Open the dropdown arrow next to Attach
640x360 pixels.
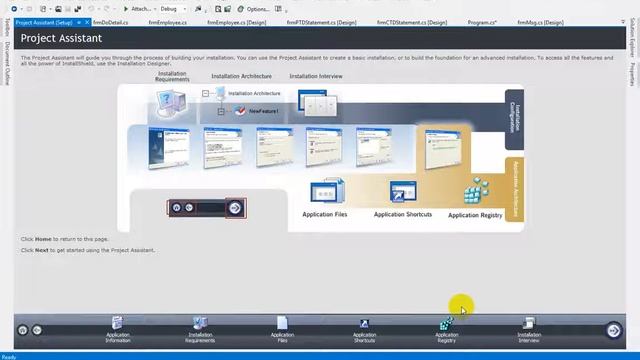[155, 9]
